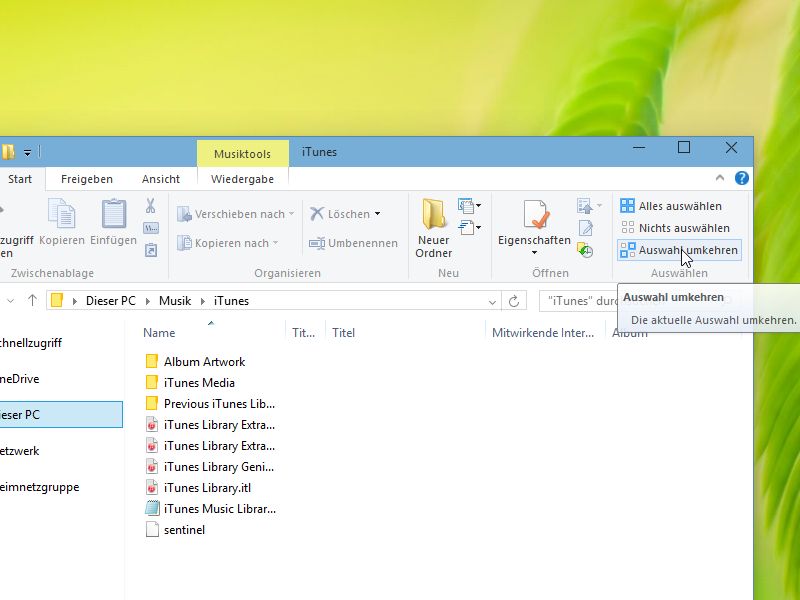This screenshot has width=800, height=600.
Task: Click Verschieben nach button
Action: click(235, 214)
